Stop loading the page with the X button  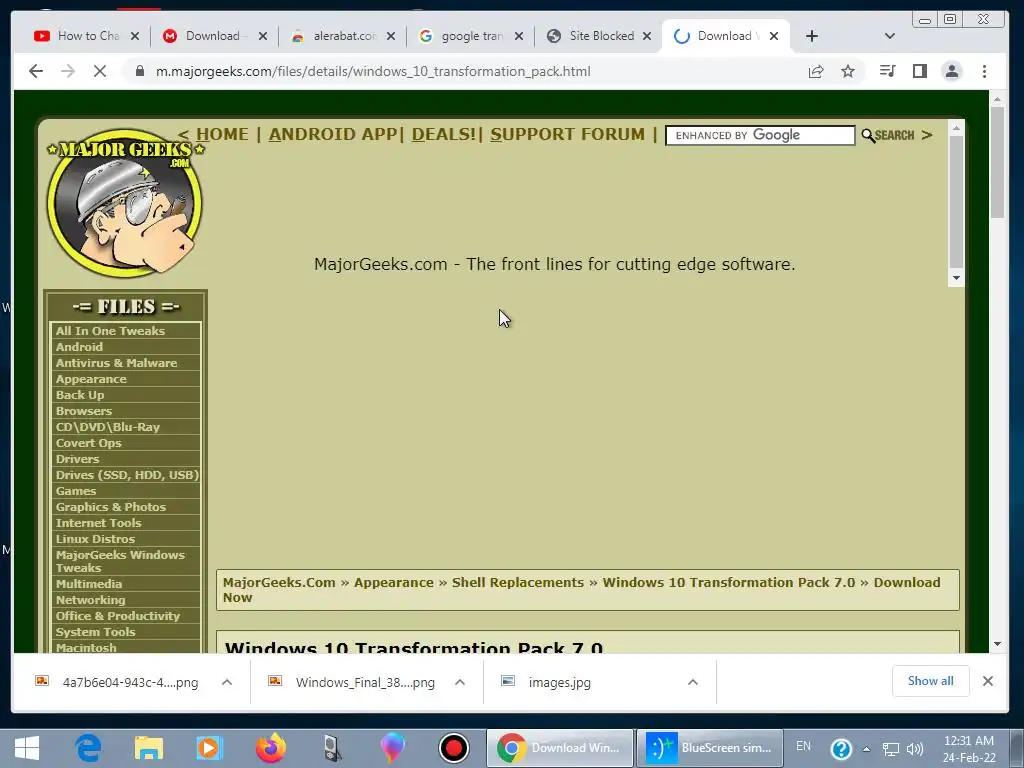tap(99, 71)
